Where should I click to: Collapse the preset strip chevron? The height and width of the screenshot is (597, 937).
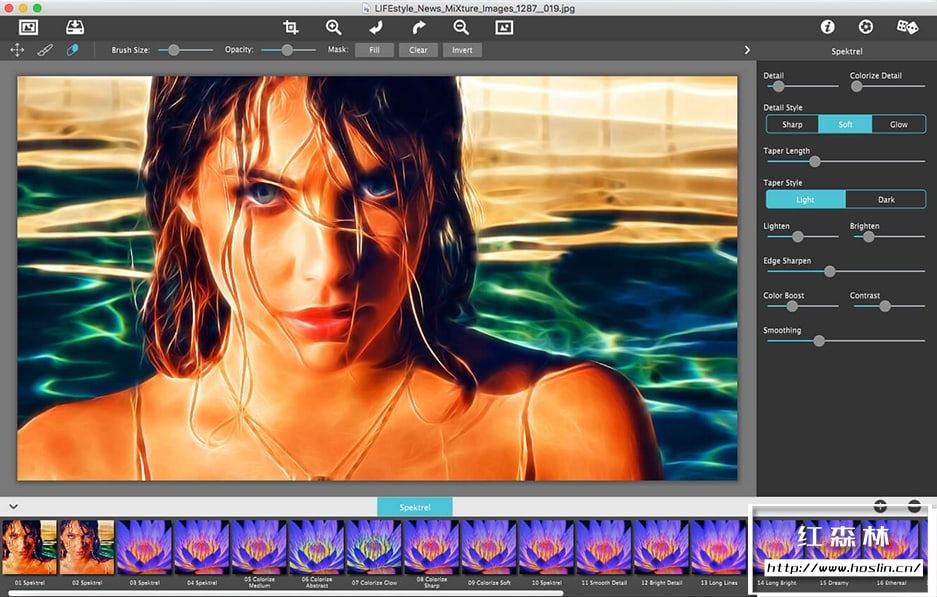pos(14,506)
